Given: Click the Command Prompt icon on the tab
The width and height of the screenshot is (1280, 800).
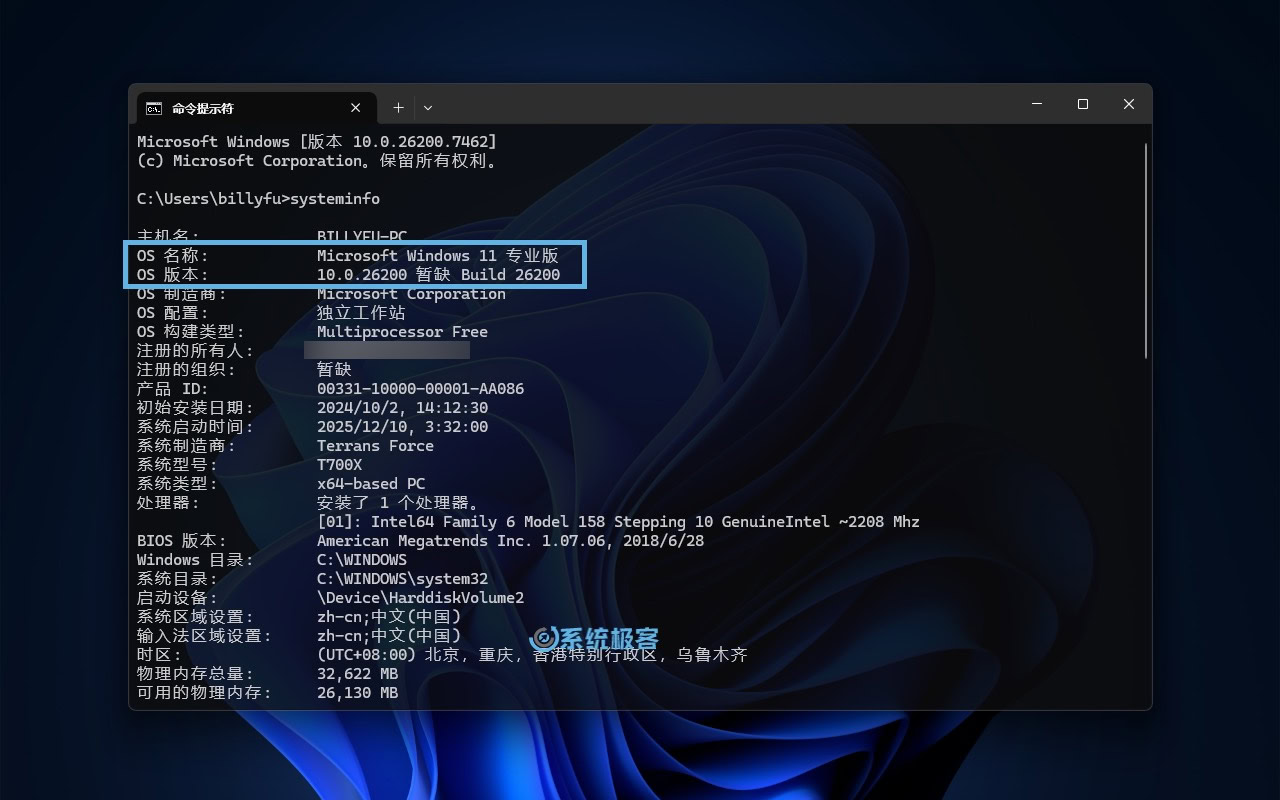Looking at the screenshot, I should [153, 107].
